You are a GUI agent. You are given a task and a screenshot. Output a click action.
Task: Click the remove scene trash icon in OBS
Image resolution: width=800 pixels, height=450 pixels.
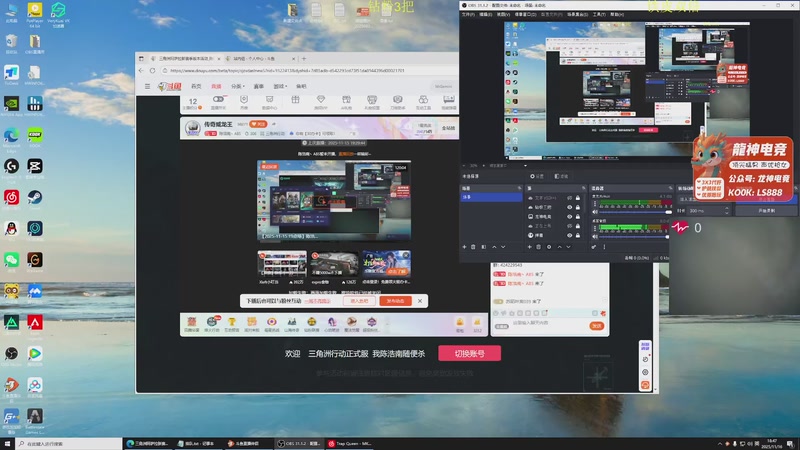(x=473, y=247)
